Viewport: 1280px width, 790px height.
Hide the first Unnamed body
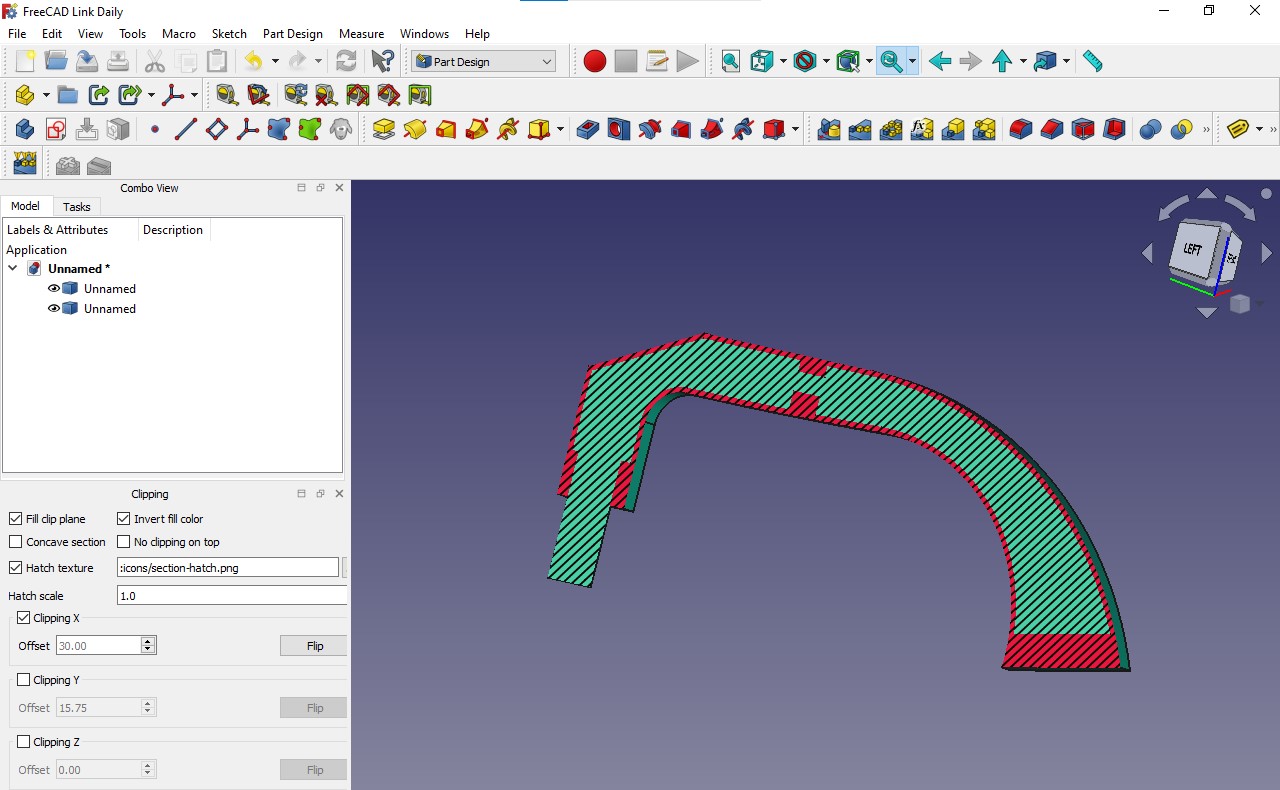(x=54, y=288)
